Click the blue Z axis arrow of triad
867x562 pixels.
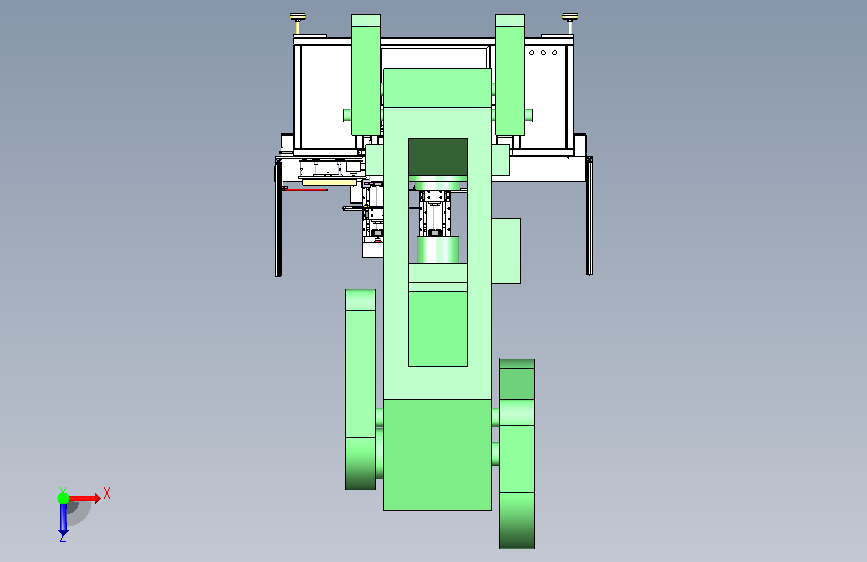63,519
